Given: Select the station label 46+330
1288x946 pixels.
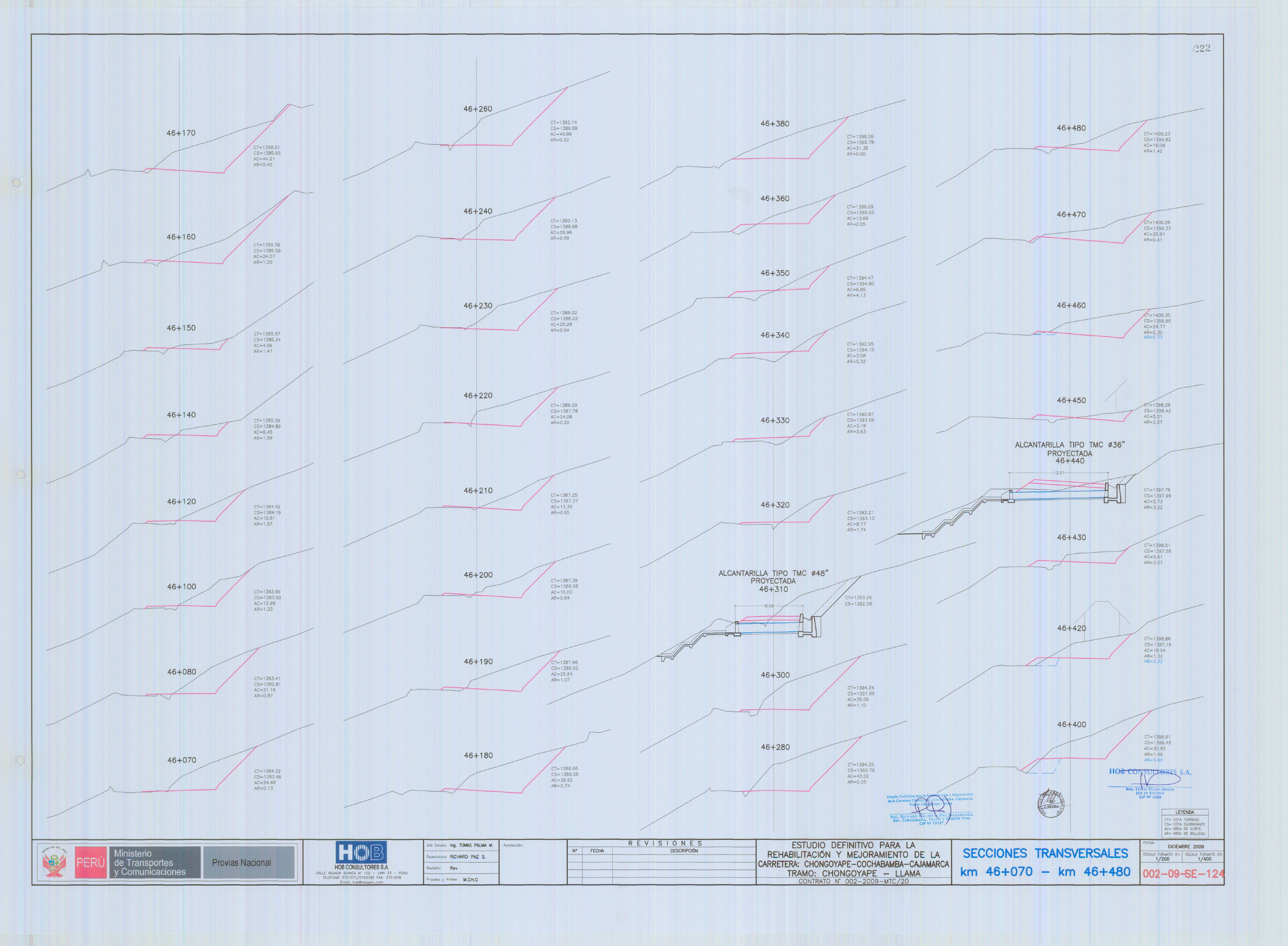Looking at the screenshot, I should pos(774,420).
